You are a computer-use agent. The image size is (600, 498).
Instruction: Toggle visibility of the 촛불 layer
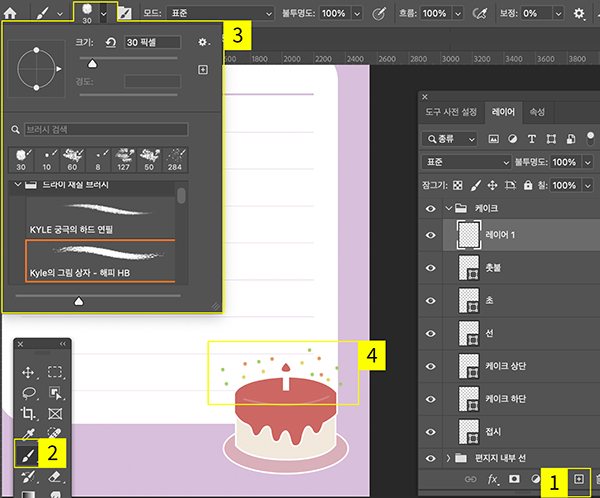[x=431, y=268]
